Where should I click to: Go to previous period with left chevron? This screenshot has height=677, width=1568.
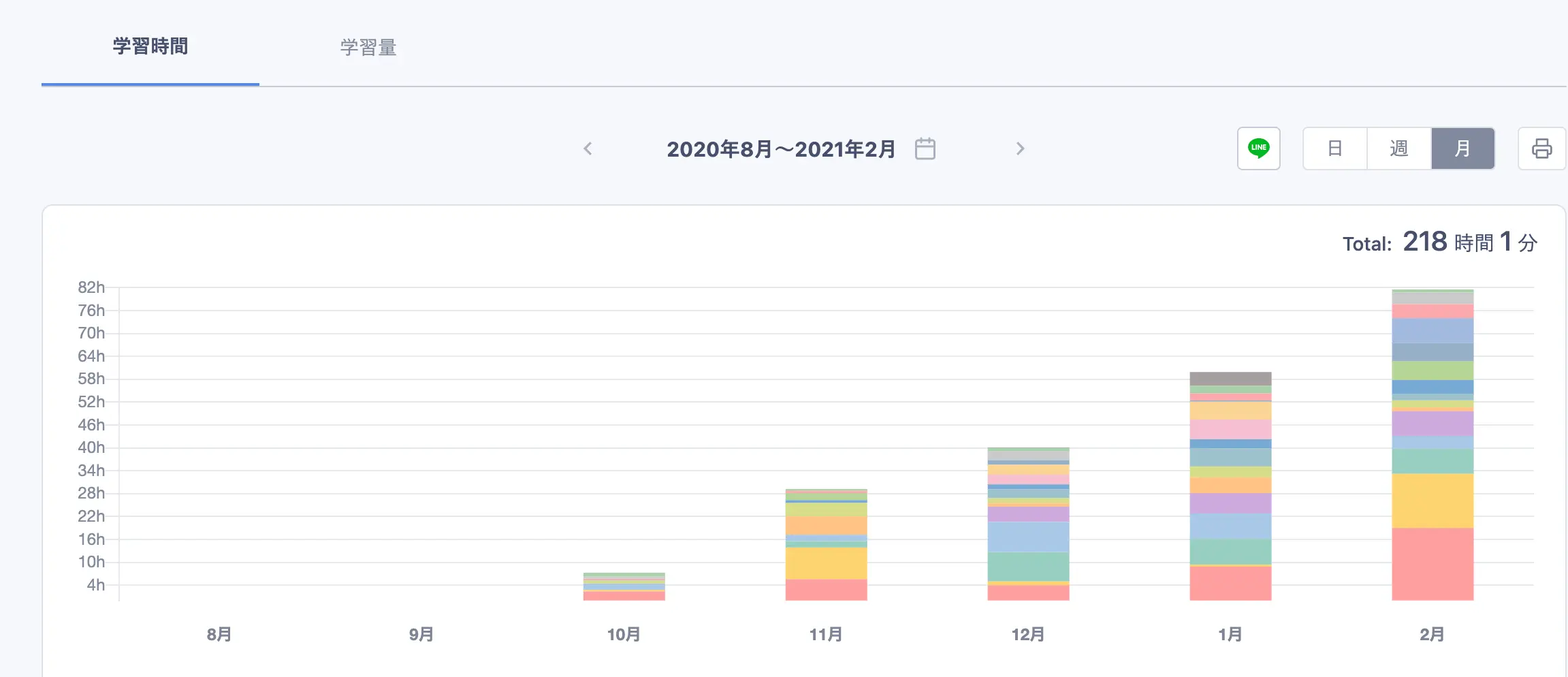588,148
